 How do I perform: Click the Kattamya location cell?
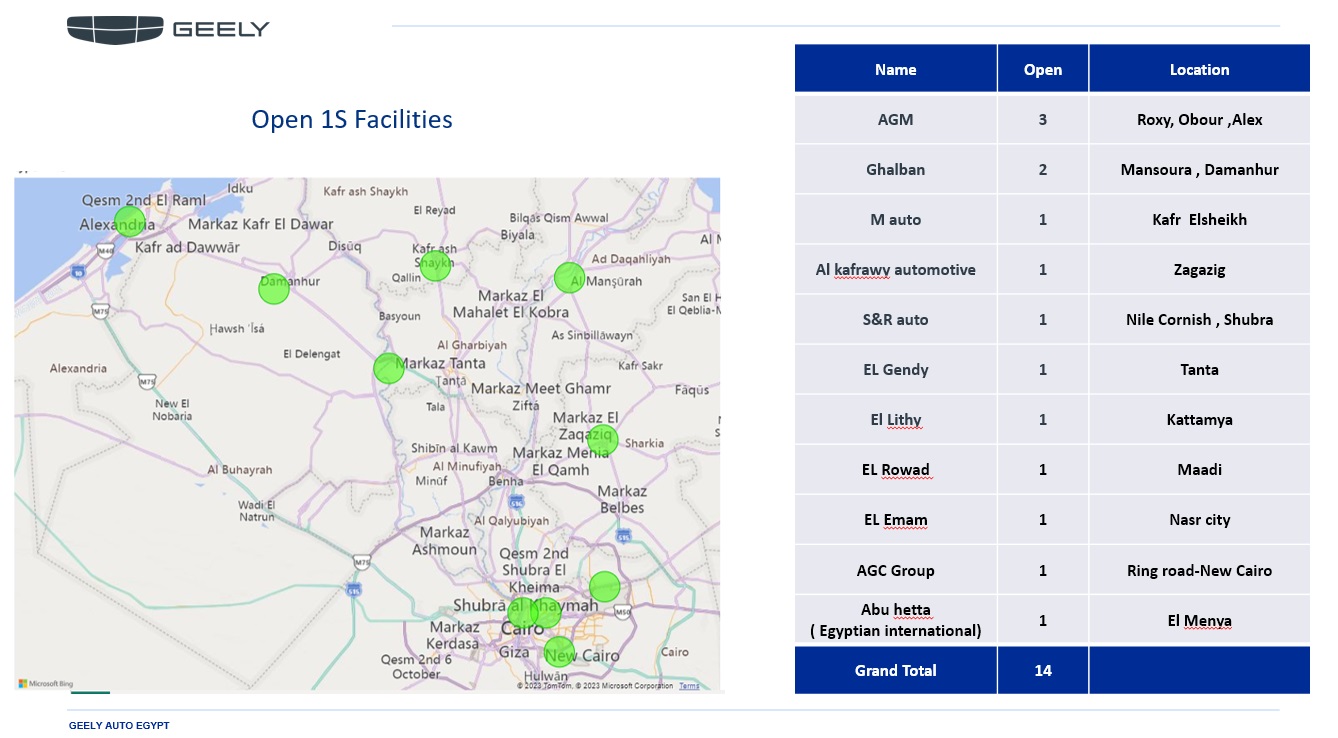tap(1199, 419)
